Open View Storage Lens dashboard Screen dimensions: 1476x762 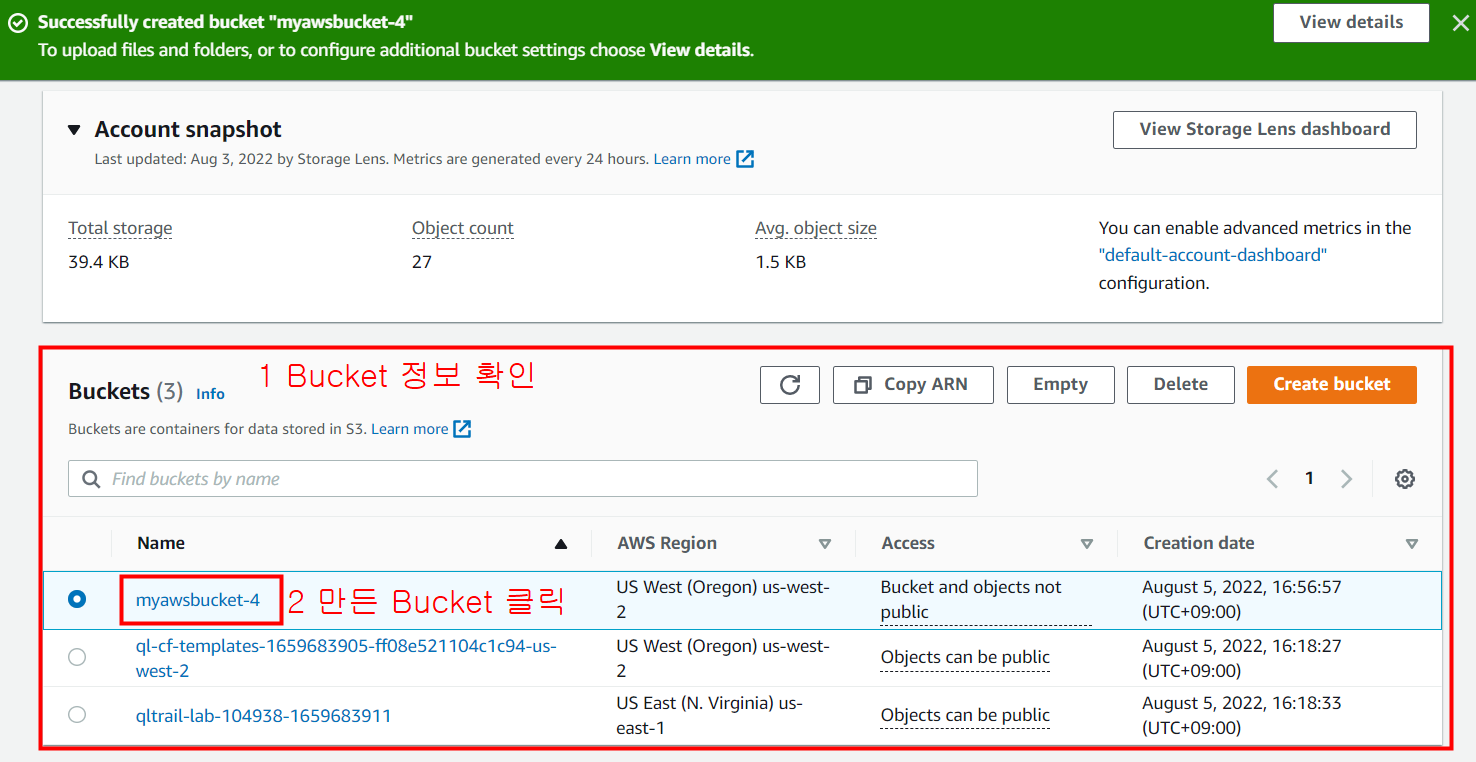1264,130
